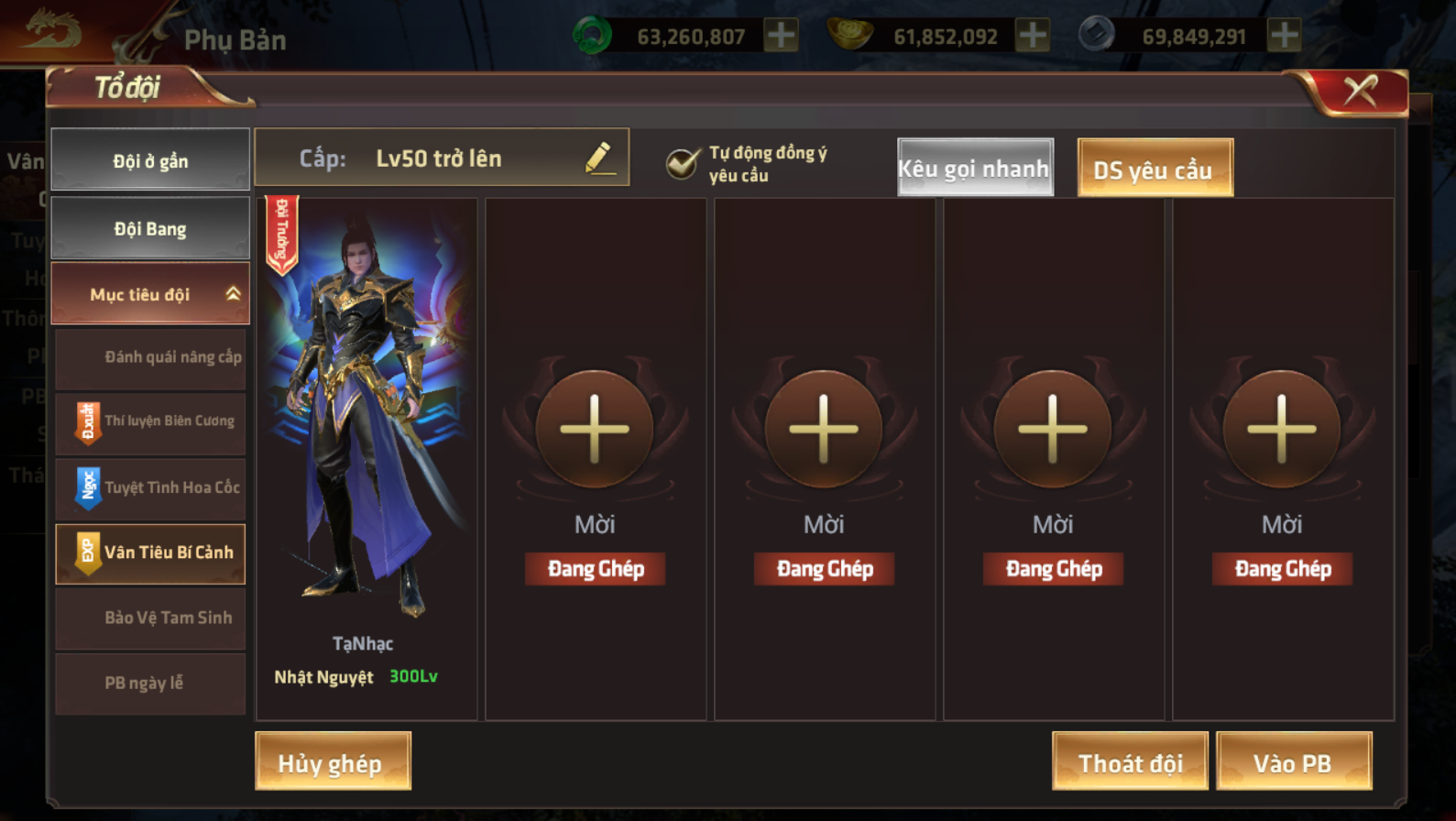Click the Vào PB button
The width and height of the screenshot is (1456, 821).
coord(1294,761)
